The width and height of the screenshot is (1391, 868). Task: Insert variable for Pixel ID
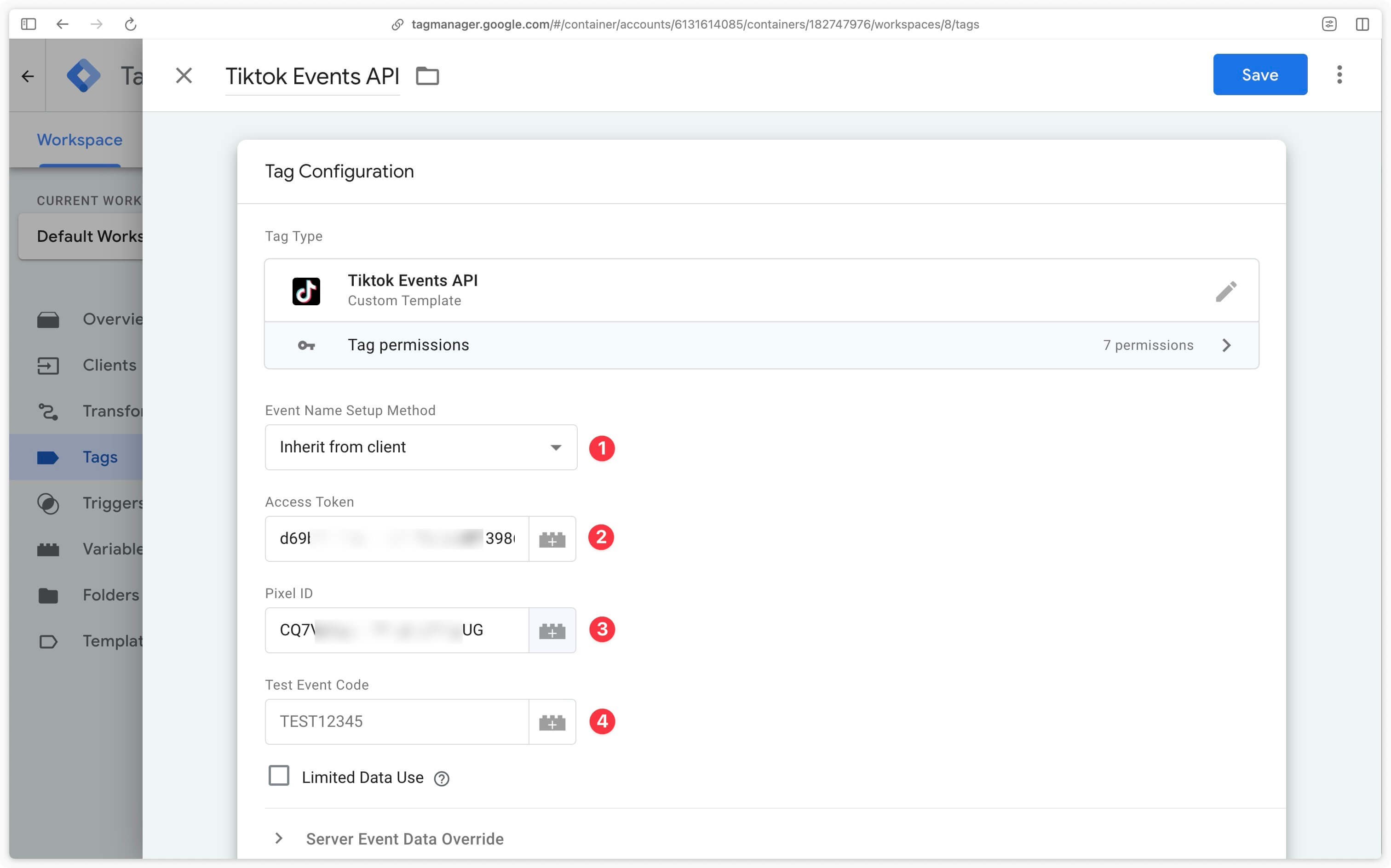pos(552,630)
